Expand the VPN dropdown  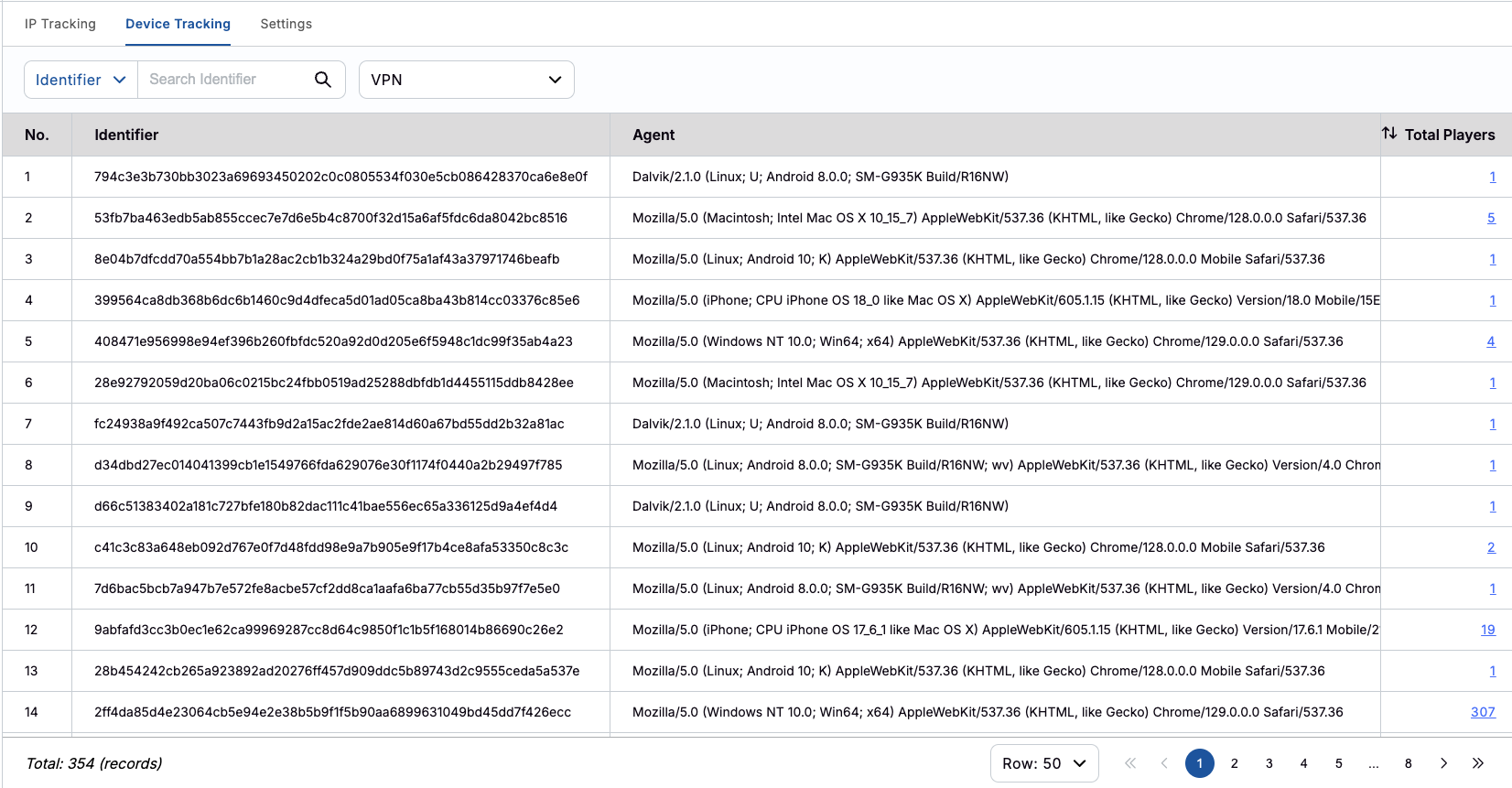pyautogui.click(x=466, y=80)
